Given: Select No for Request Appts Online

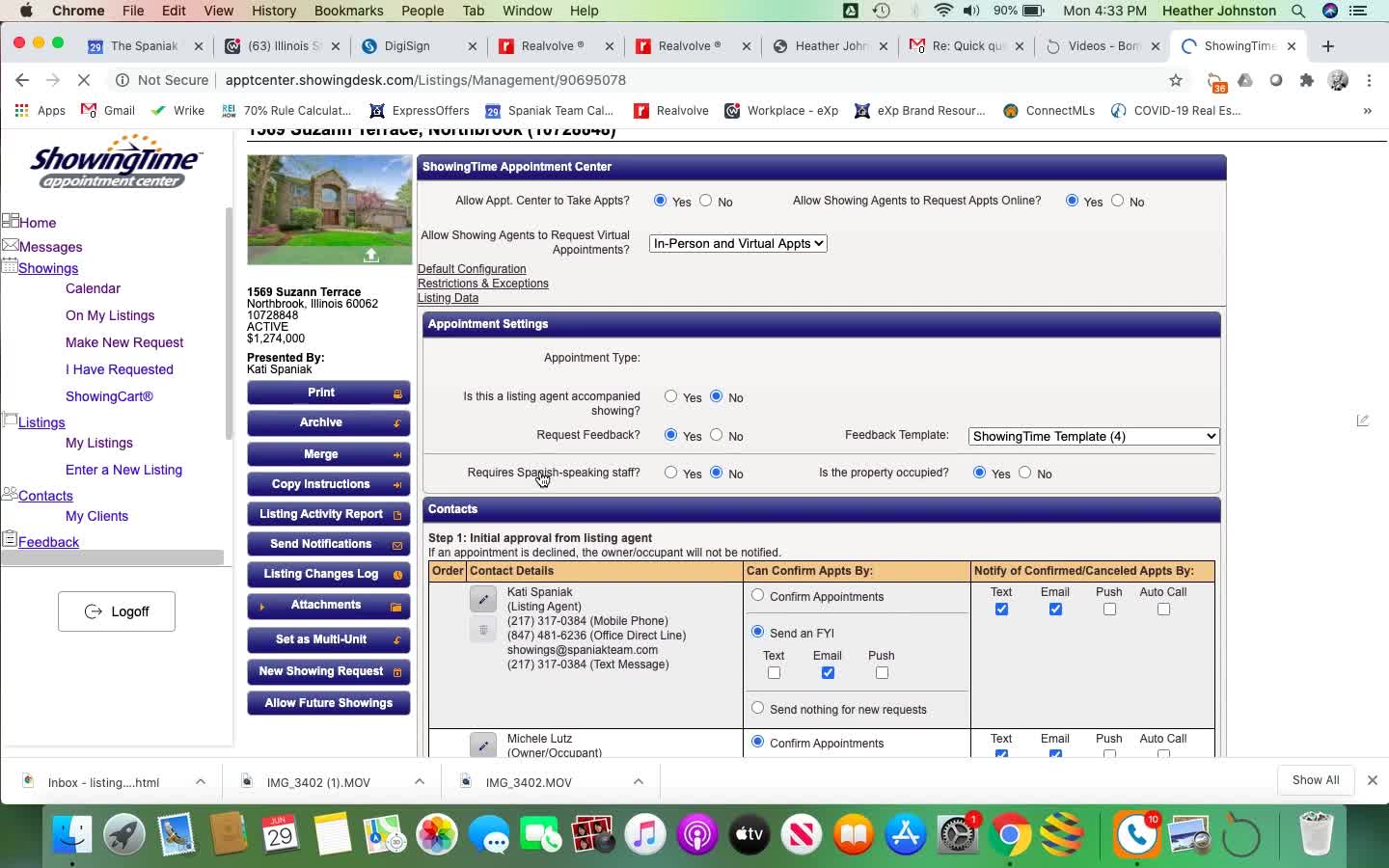Looking at the screenshot, I should coord(1117,201).
